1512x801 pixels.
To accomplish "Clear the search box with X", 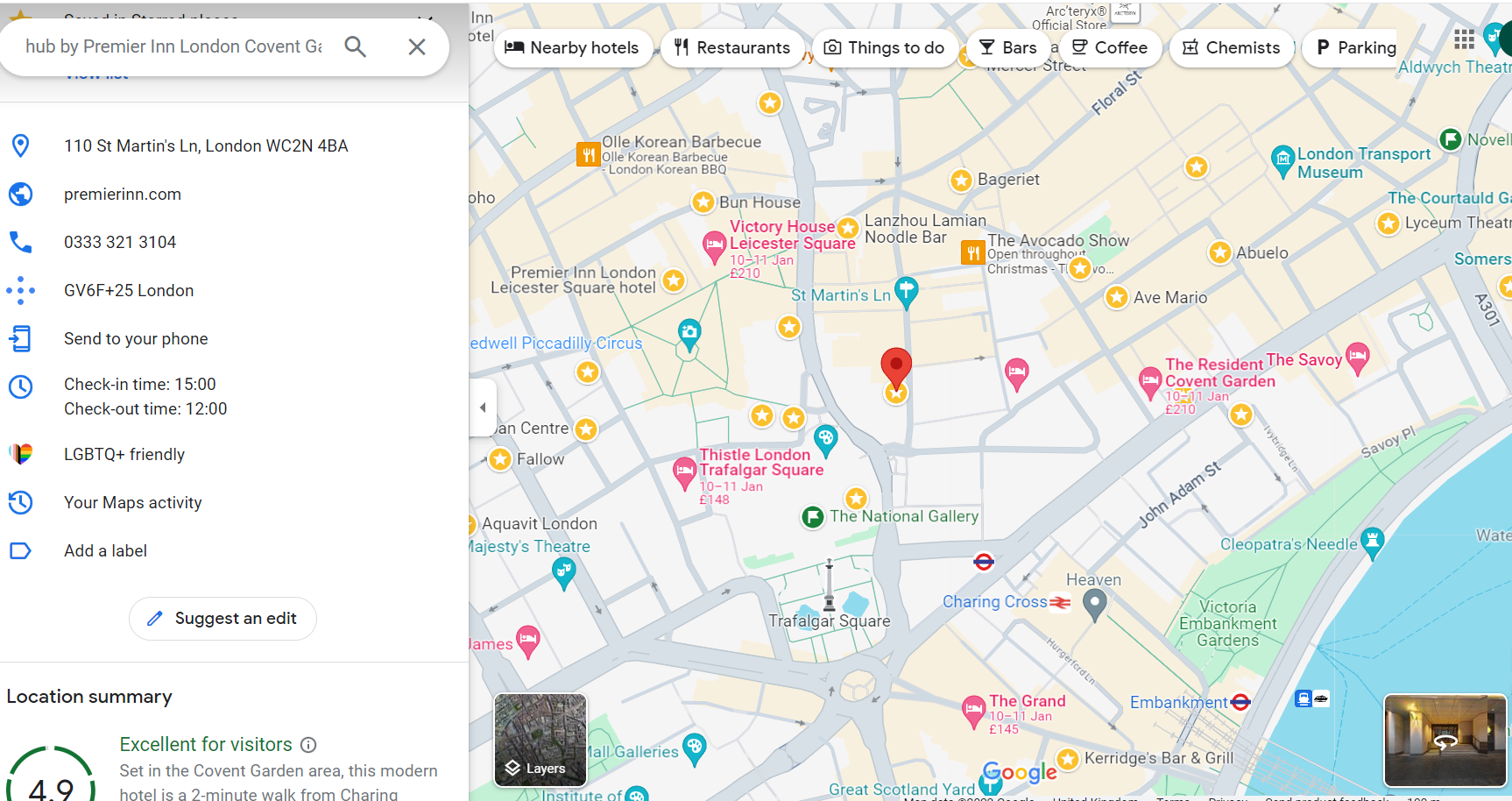I will [417, 46].
